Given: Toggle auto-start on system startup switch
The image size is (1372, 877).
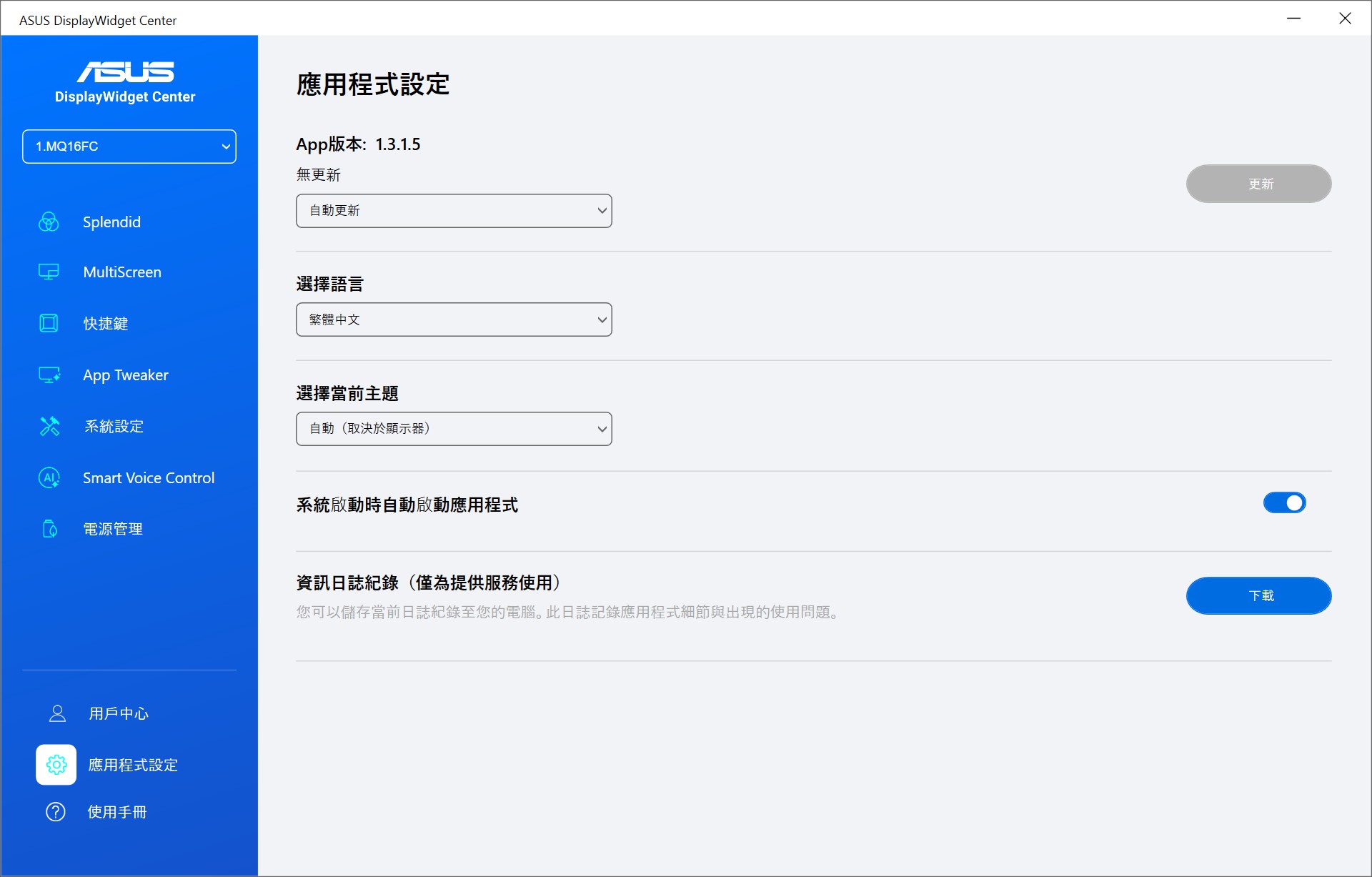Looking at the screenshot, I should point(1284,503).
